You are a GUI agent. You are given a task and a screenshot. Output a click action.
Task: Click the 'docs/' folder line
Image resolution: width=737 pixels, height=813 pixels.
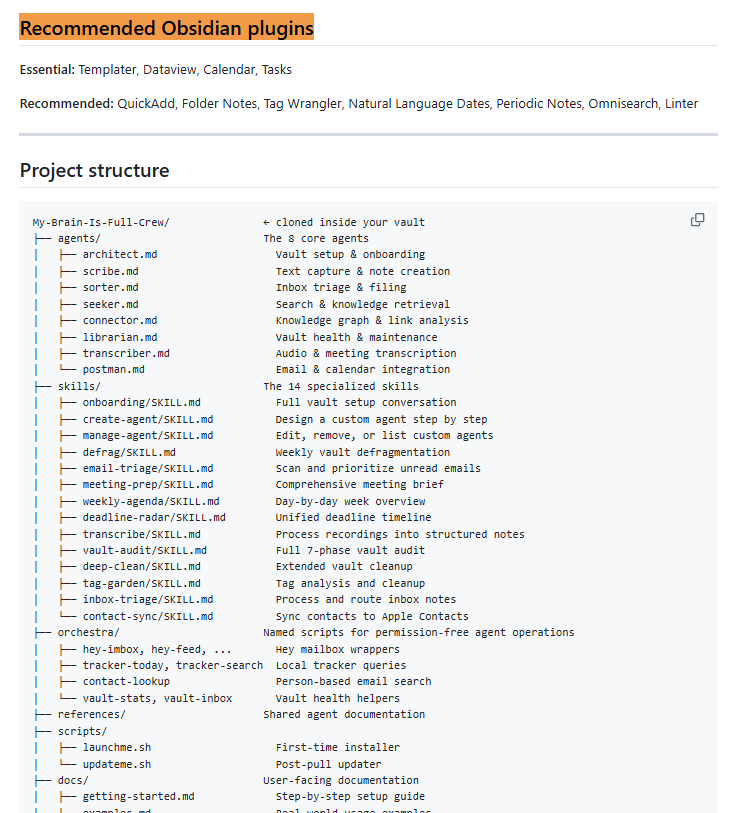[x=73, y=780]
